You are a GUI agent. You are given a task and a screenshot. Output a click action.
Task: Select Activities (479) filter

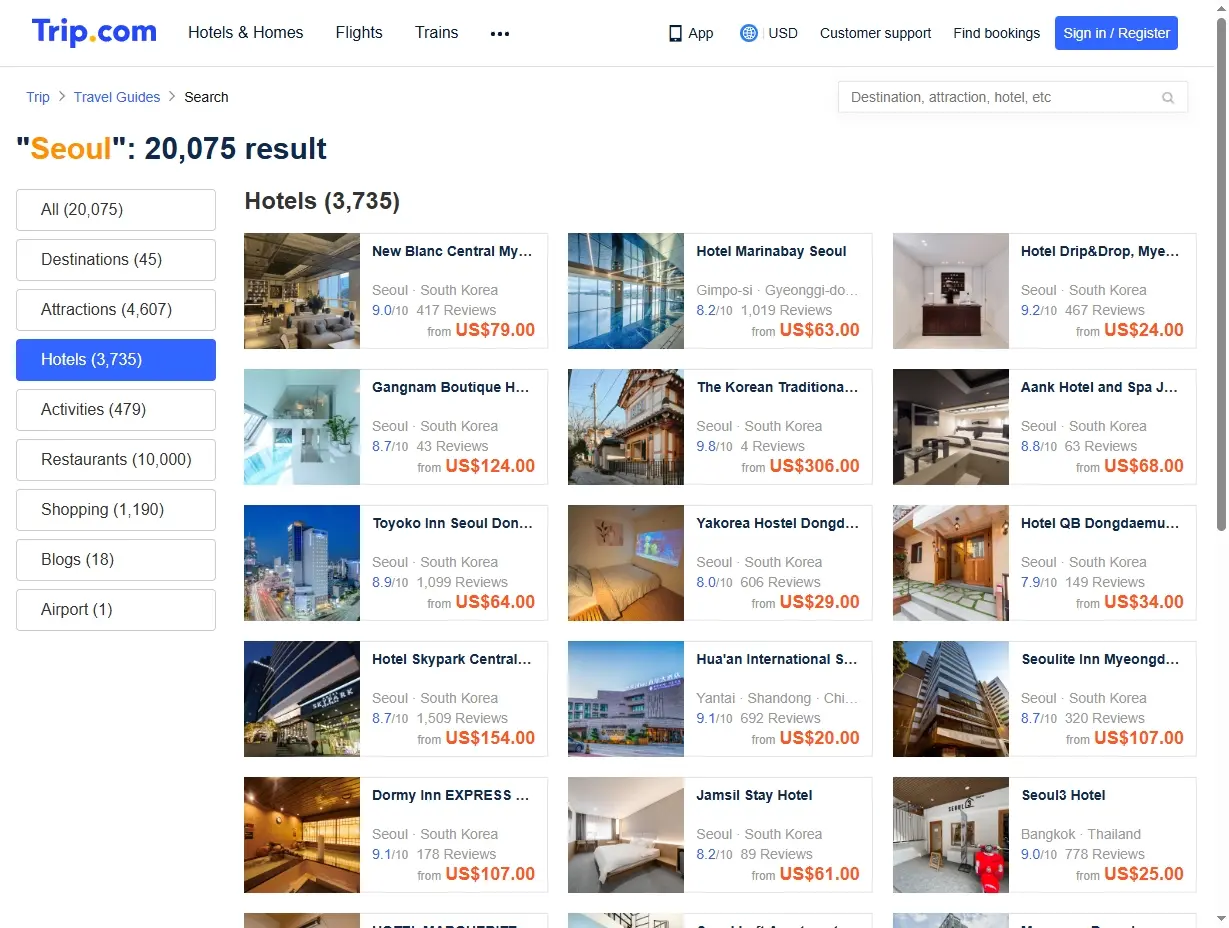click(x=116, y=410)
